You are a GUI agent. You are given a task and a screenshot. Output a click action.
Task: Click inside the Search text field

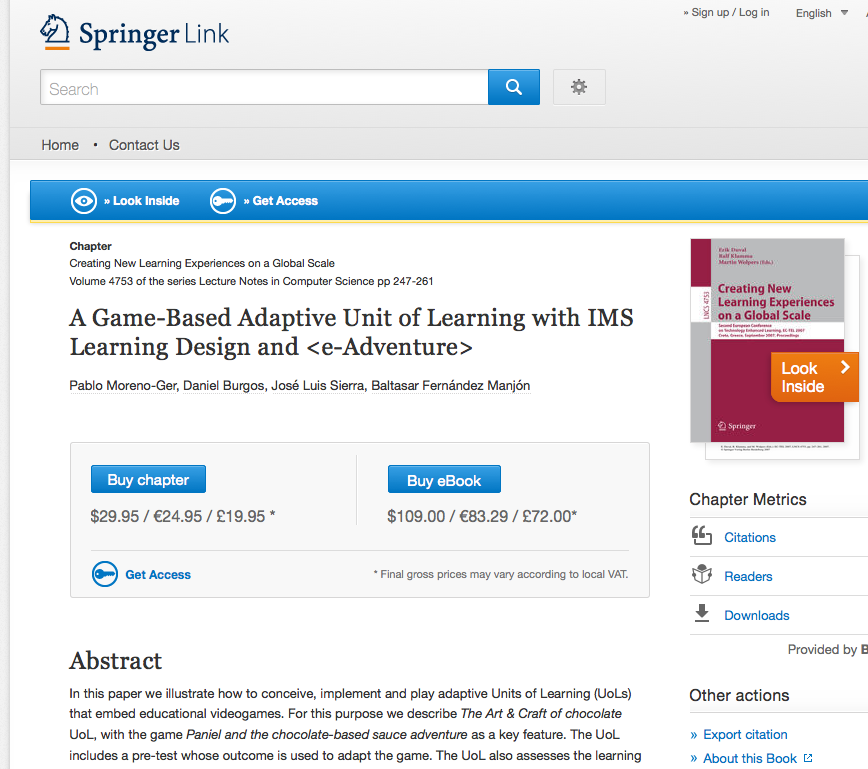point(264,88)
